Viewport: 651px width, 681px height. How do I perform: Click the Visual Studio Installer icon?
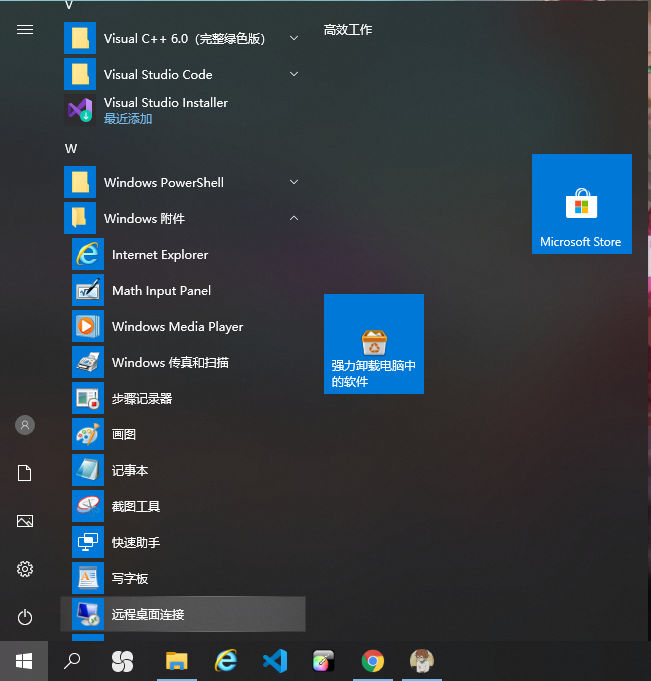point(80,110)
